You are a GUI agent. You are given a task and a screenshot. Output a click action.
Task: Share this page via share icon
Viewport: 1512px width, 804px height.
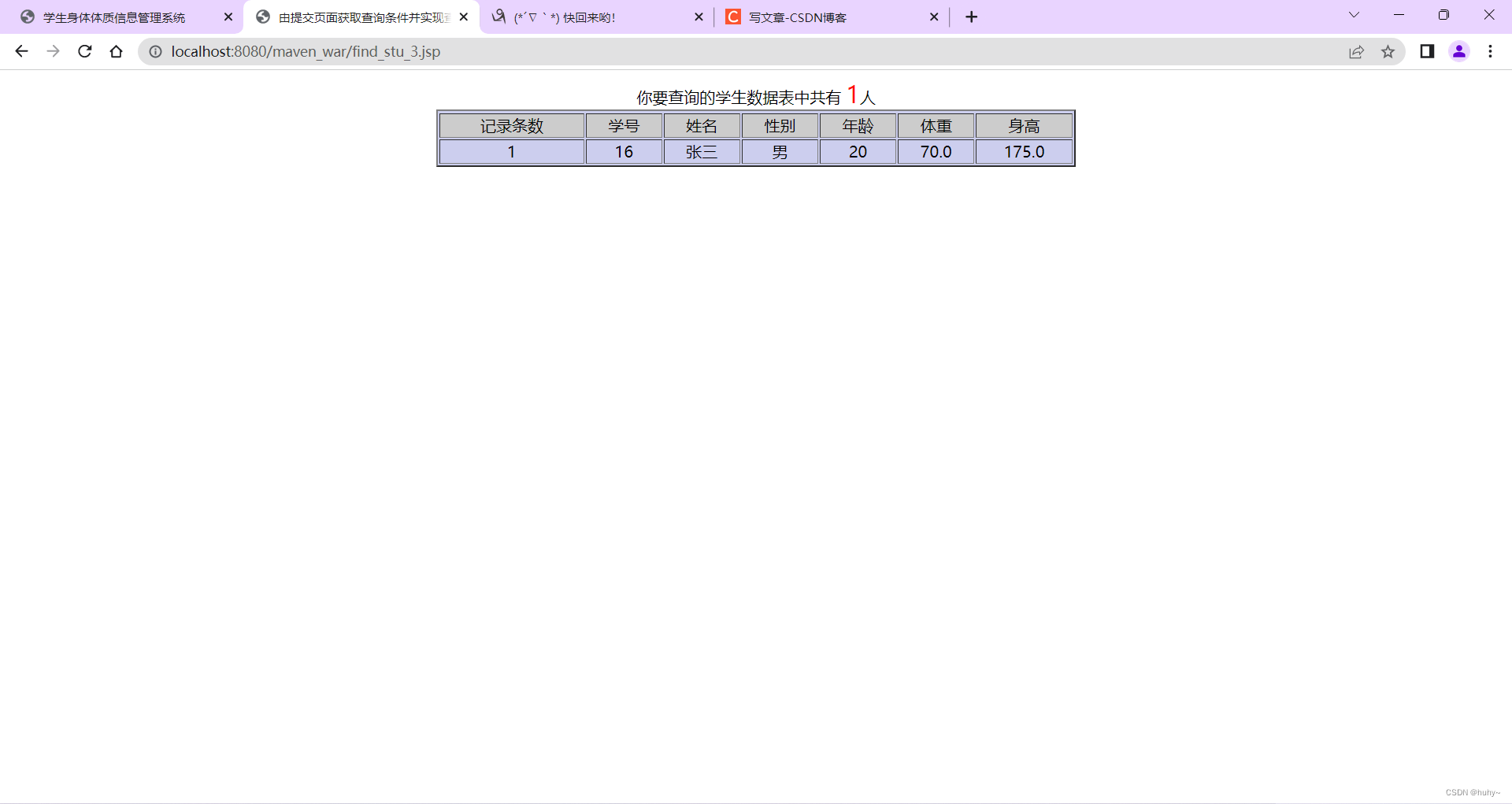[x=1356, y=51]
